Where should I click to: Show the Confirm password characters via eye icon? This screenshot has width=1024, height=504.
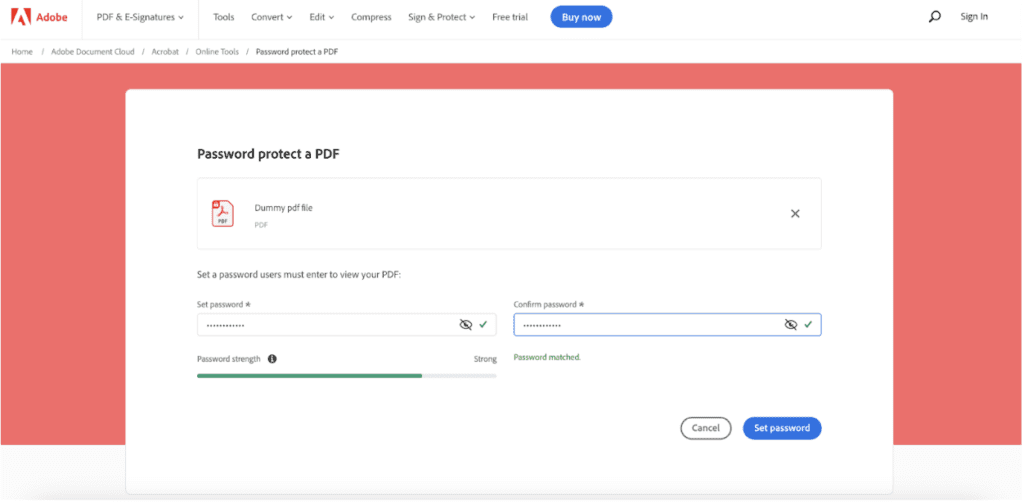(791, 324)
